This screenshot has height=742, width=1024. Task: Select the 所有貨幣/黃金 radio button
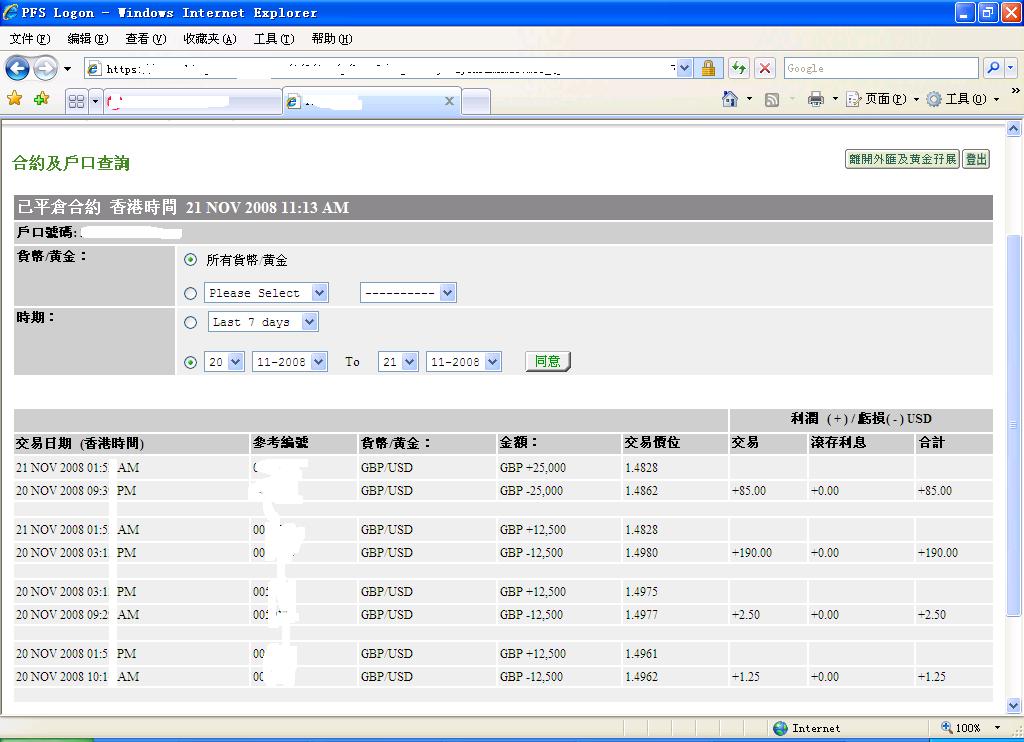[x=191, y=260]
